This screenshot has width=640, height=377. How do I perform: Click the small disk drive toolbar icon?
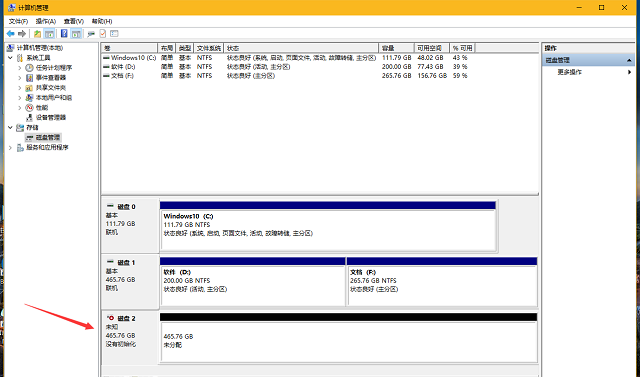click(91, 33)
